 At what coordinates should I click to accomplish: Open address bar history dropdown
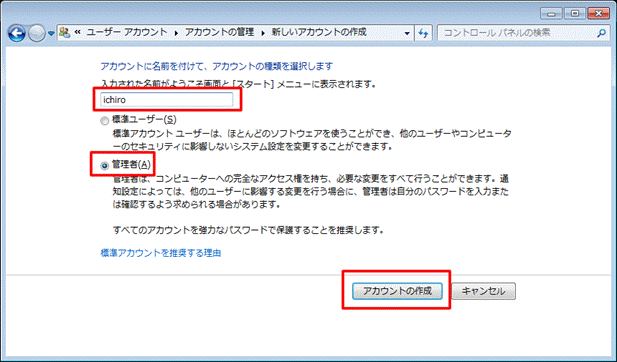point(407,33)
